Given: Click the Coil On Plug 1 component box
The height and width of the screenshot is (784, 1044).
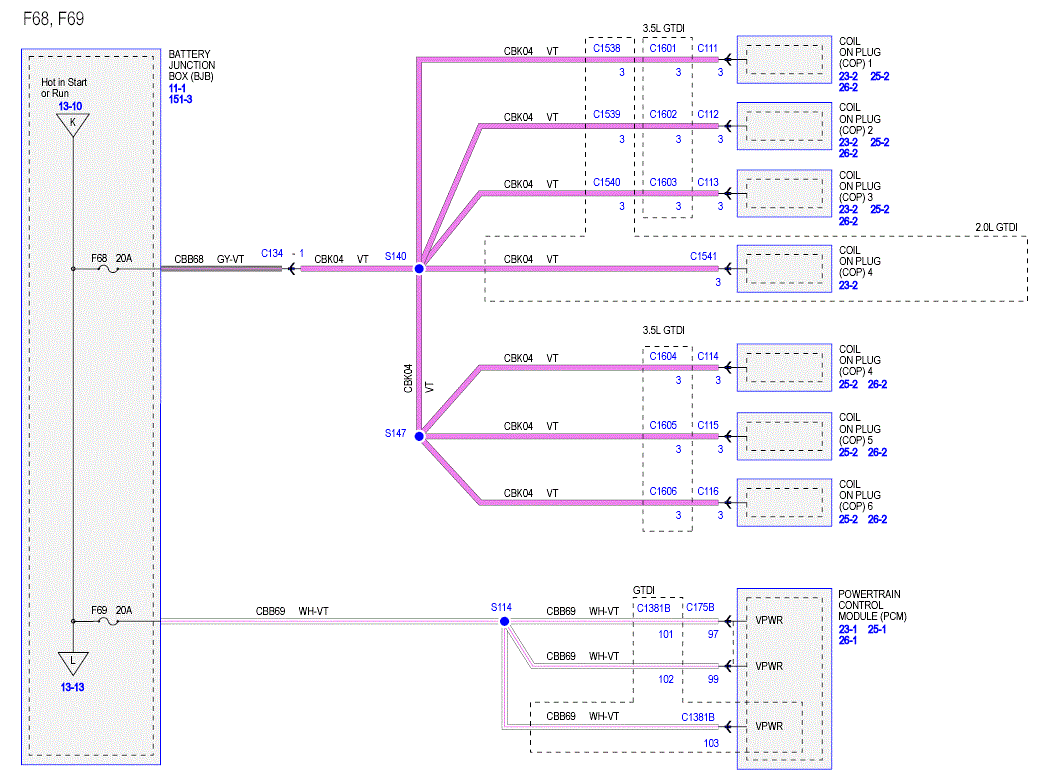Looking at the screenshot, I should pyautogui.click(x=784, y=60).
